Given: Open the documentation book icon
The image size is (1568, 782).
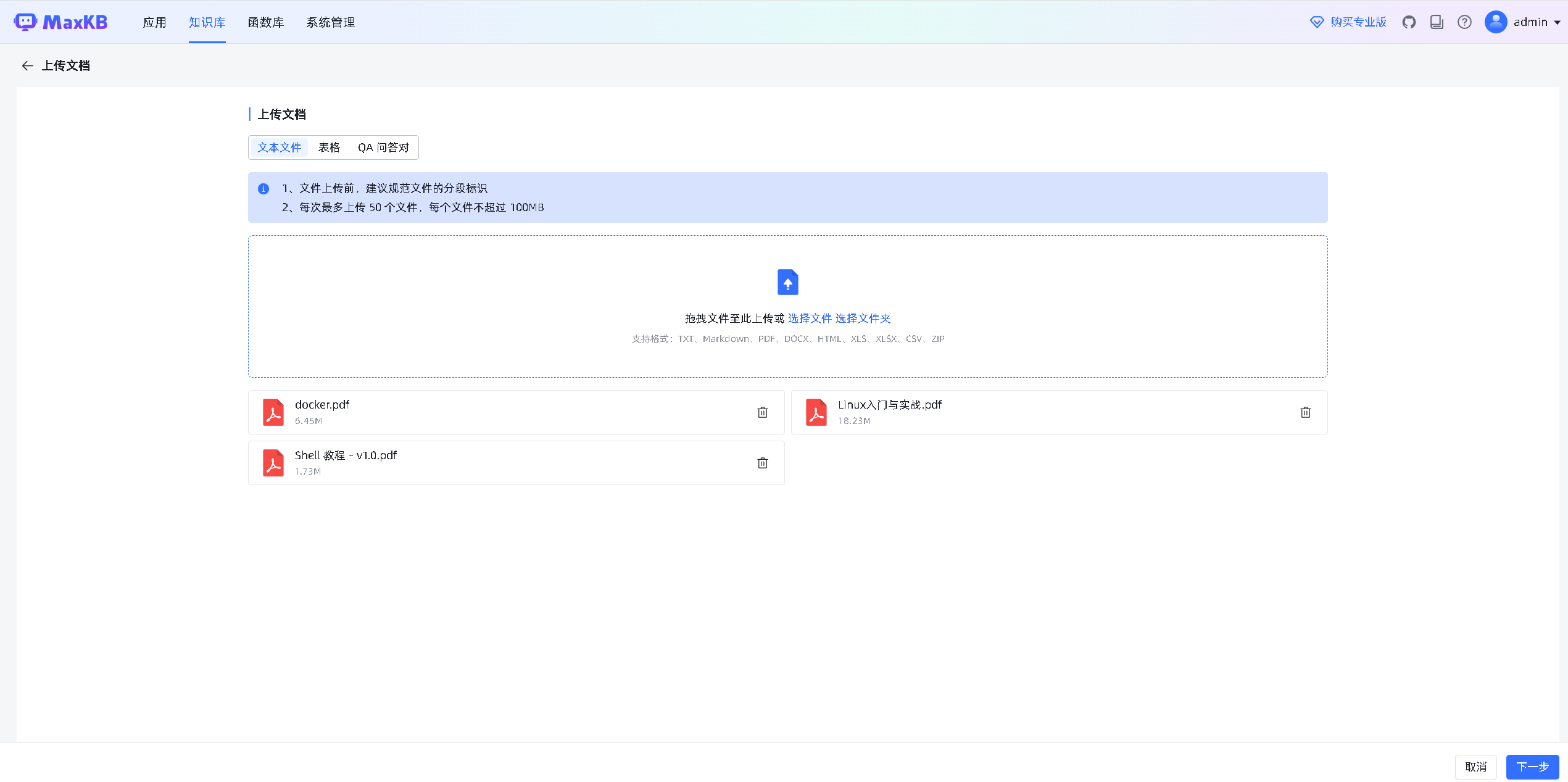Looking at the screenshot, I should (1437, 22).
